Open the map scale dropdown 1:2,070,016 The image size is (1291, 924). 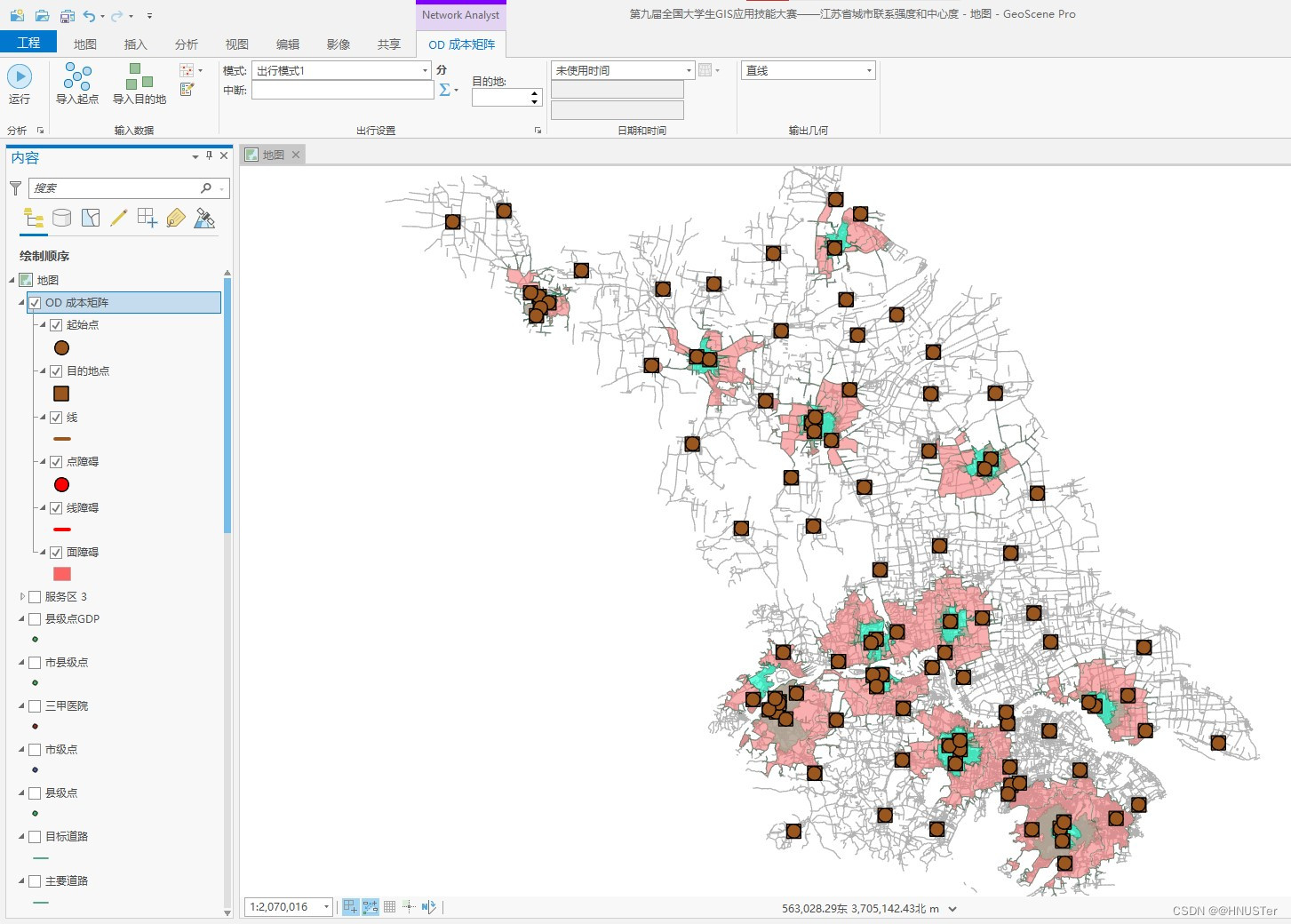[326, 907]
